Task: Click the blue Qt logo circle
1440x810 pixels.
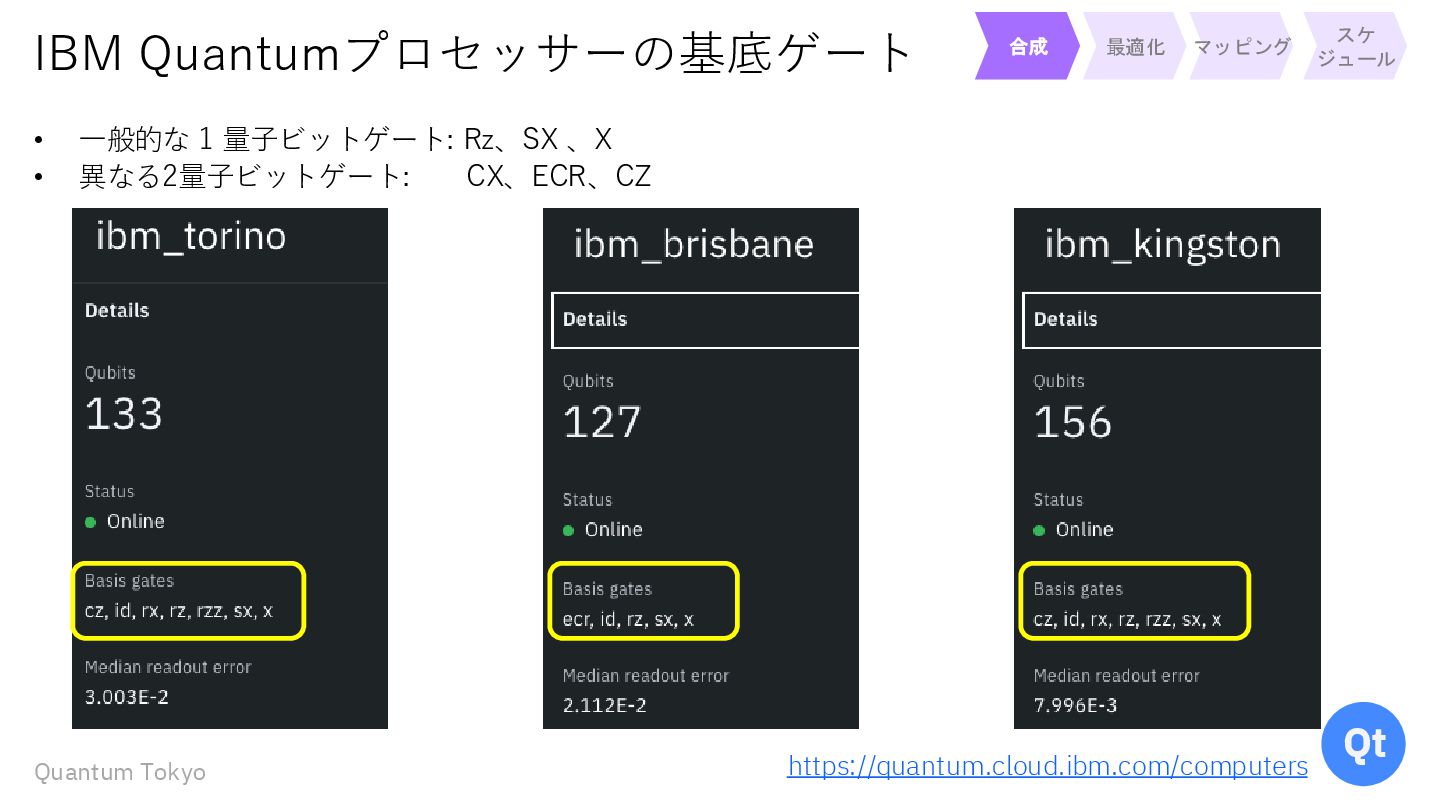Action: click(x=1363, y=744)
